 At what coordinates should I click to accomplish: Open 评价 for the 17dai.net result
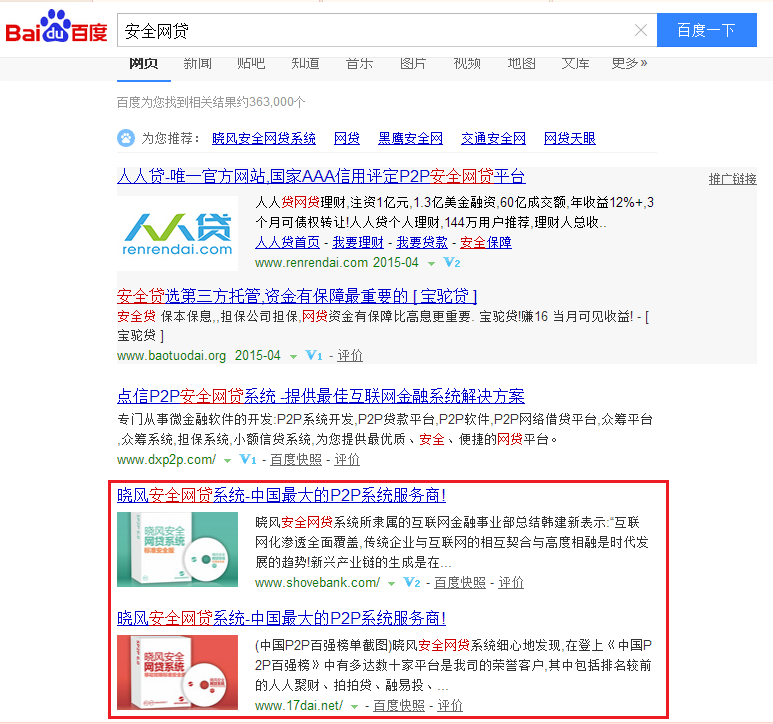point(450,706)
